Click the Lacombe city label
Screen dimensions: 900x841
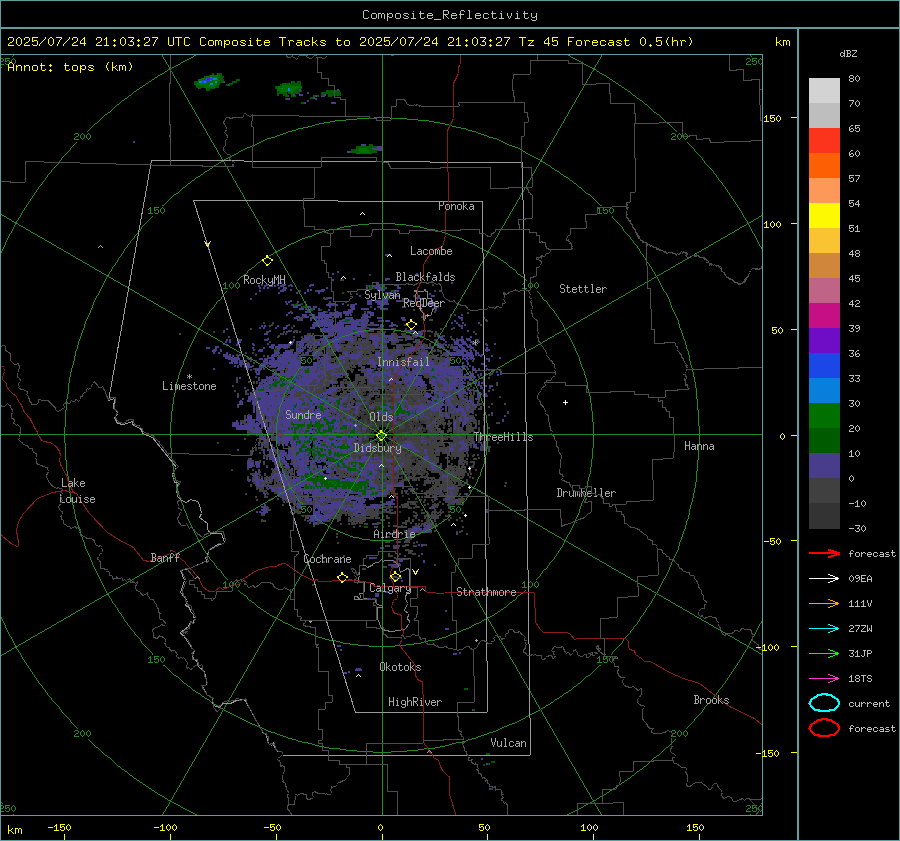coord(431,251)
